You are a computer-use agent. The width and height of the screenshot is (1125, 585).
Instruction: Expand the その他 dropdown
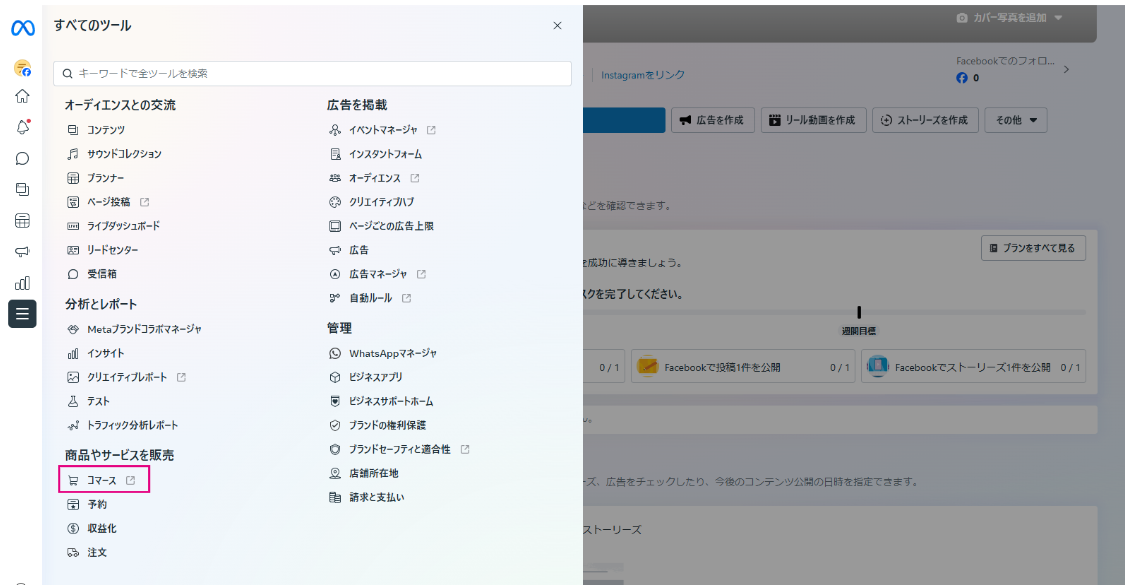pyautogui.click(x=1016, y=121)
